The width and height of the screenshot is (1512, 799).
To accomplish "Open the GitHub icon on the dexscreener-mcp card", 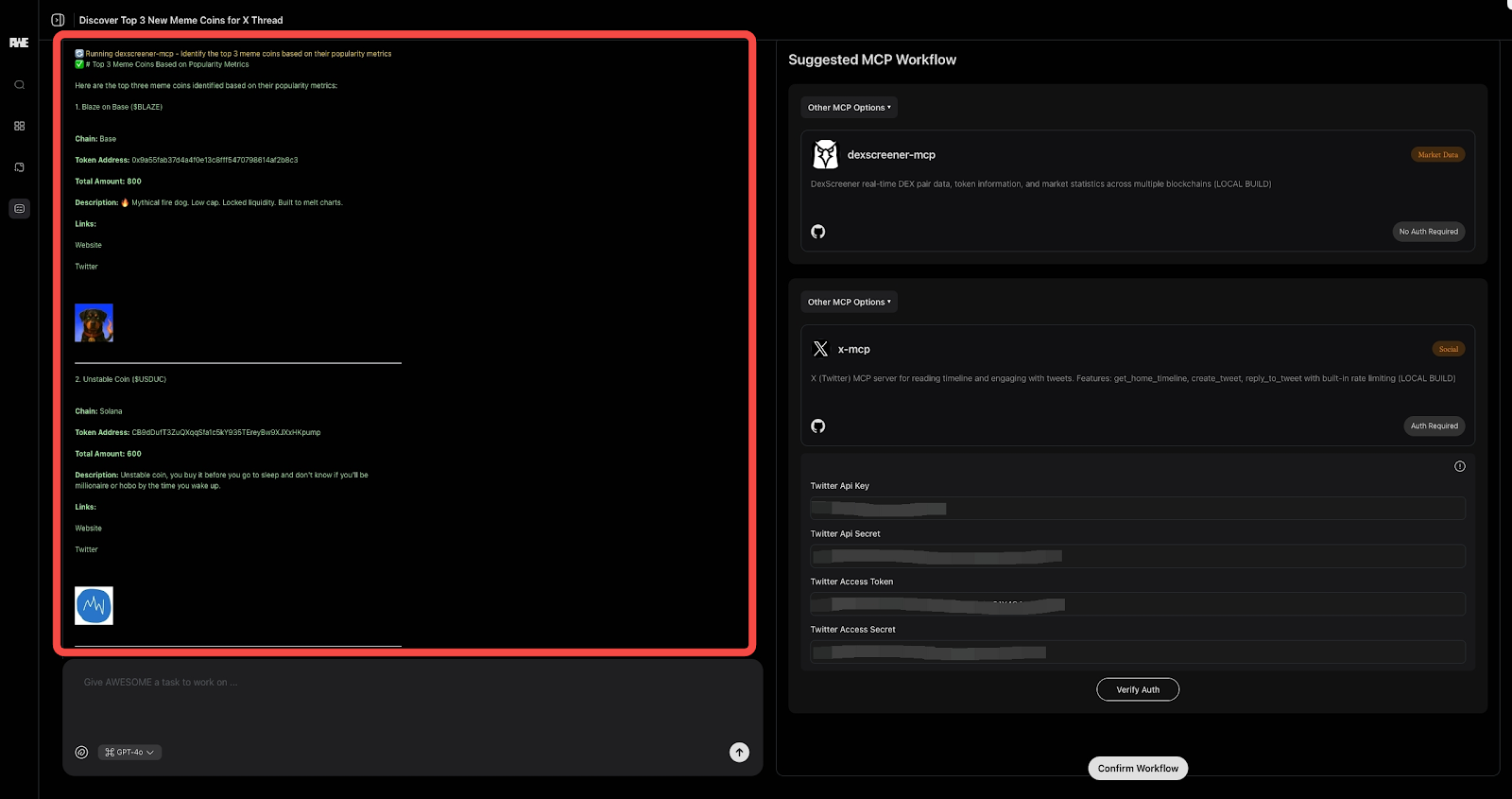I will point(818,232).
